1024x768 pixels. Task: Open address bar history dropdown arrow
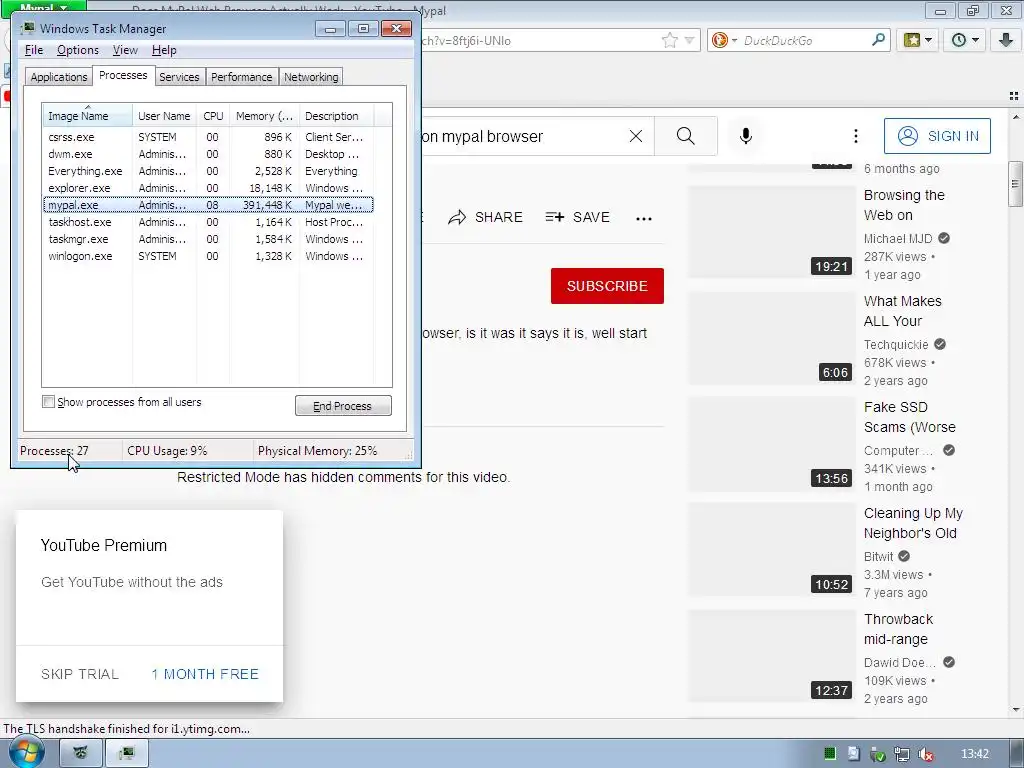(x=690, y=40)
